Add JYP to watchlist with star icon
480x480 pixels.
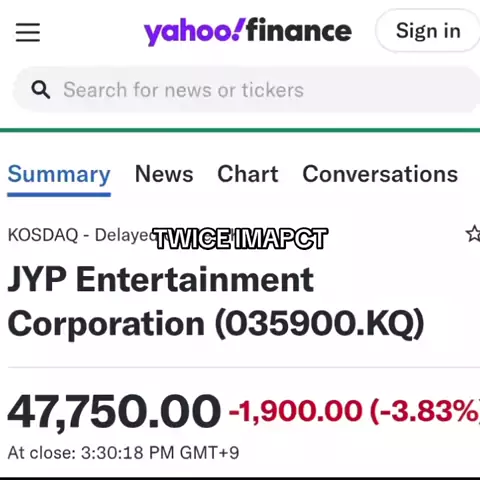point(473,233)
